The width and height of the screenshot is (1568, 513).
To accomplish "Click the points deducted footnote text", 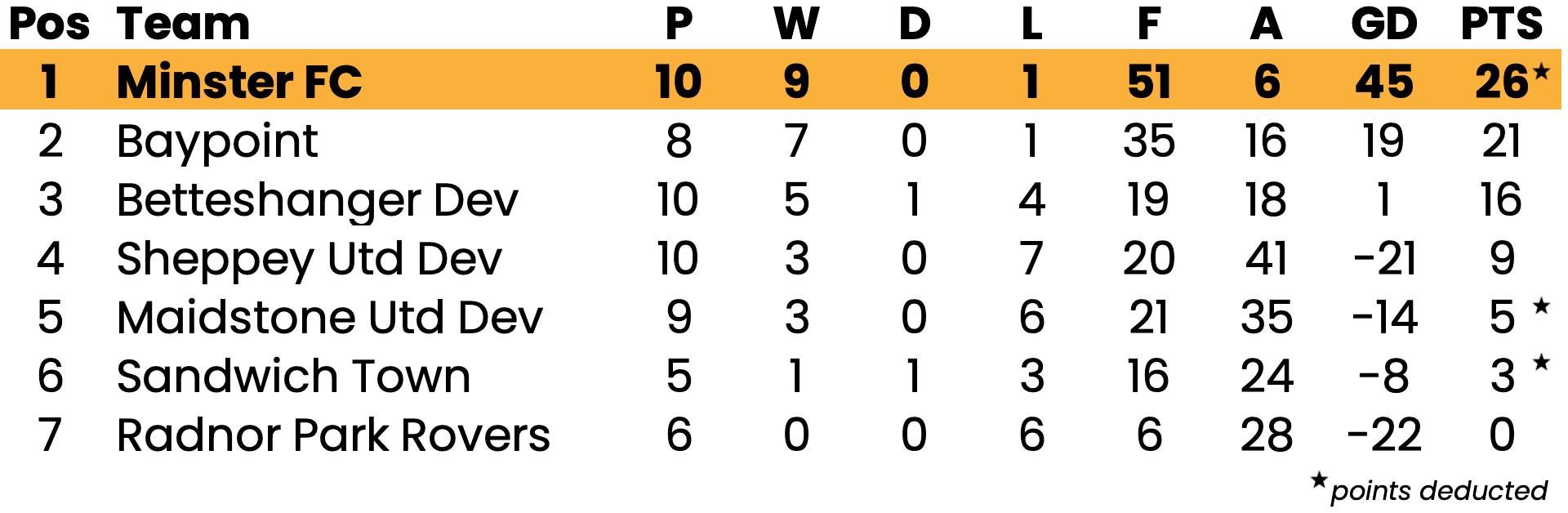I will pyautogui.click(x=1439, y=491).
